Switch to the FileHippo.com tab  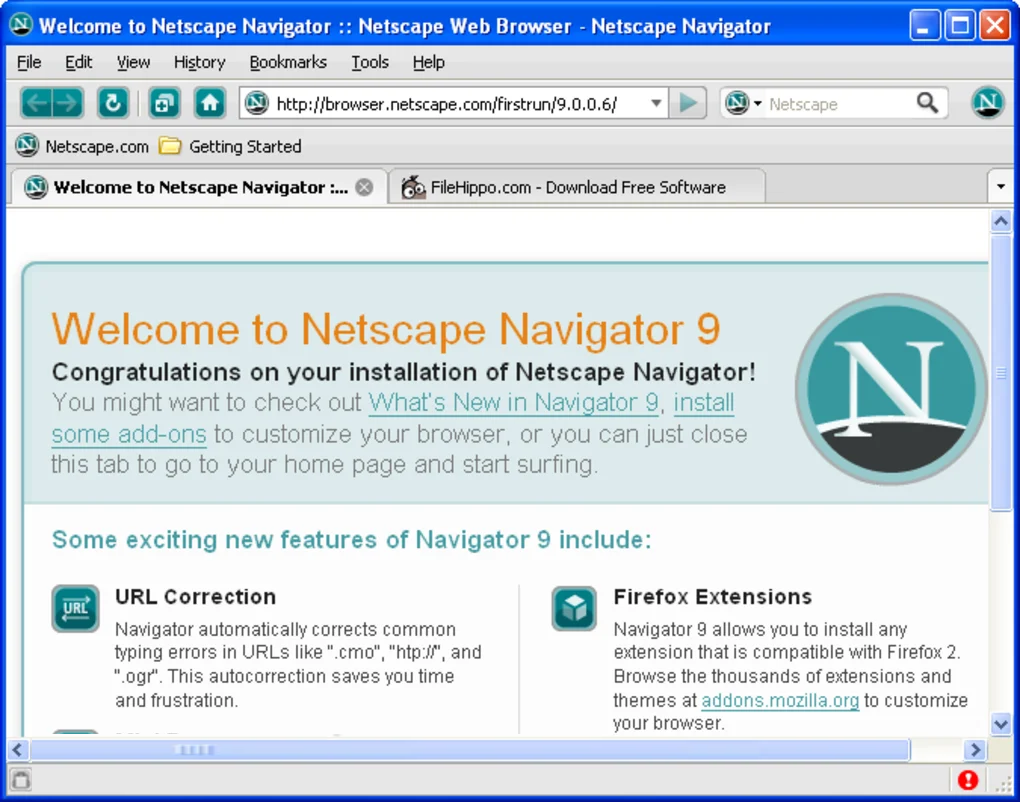tap(576, 187)
